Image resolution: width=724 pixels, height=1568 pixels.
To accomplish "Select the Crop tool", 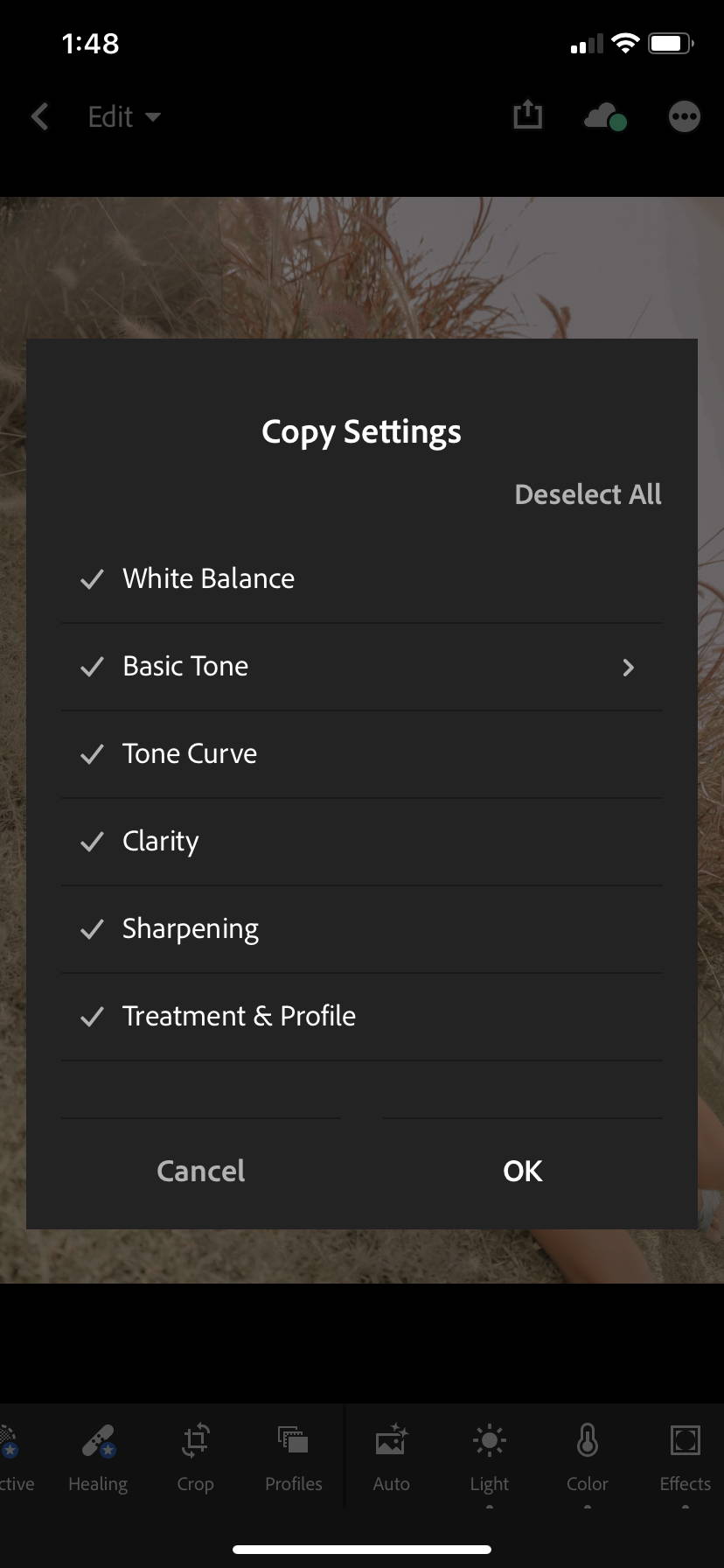I will [x=195, y=1458].
